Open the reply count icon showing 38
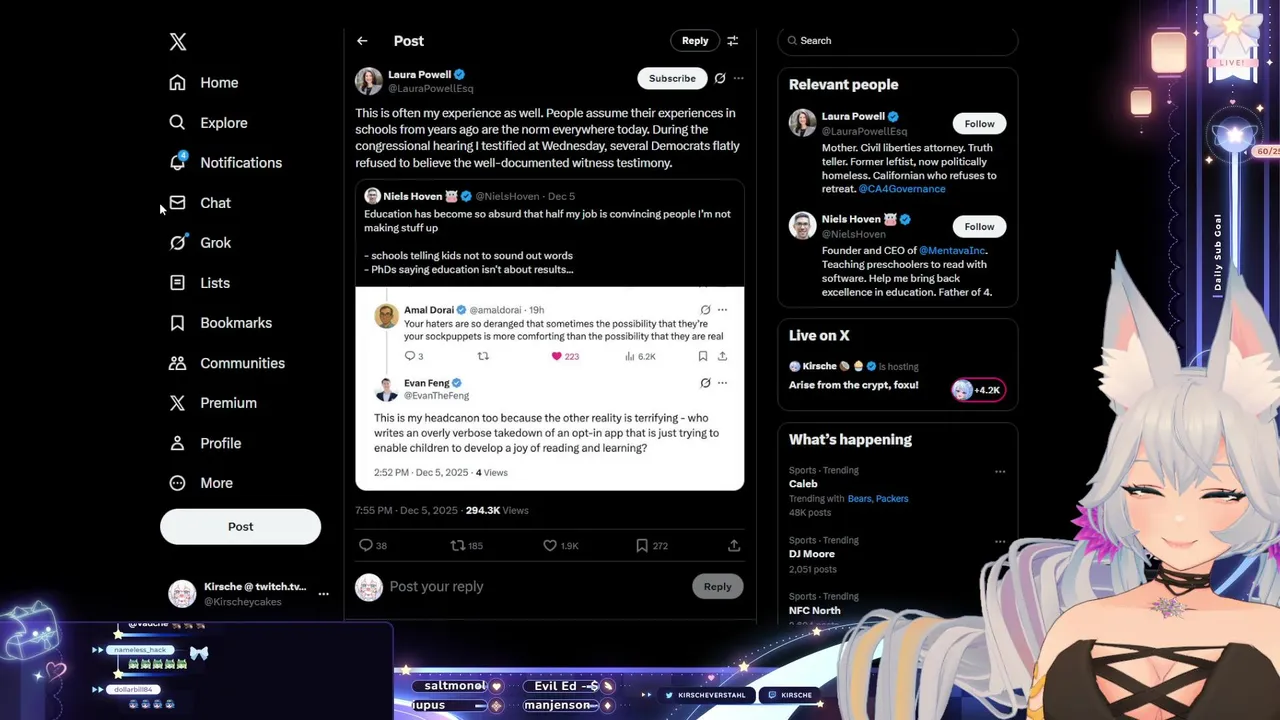This screenshot has height=720, width=1280. point(366,545)
